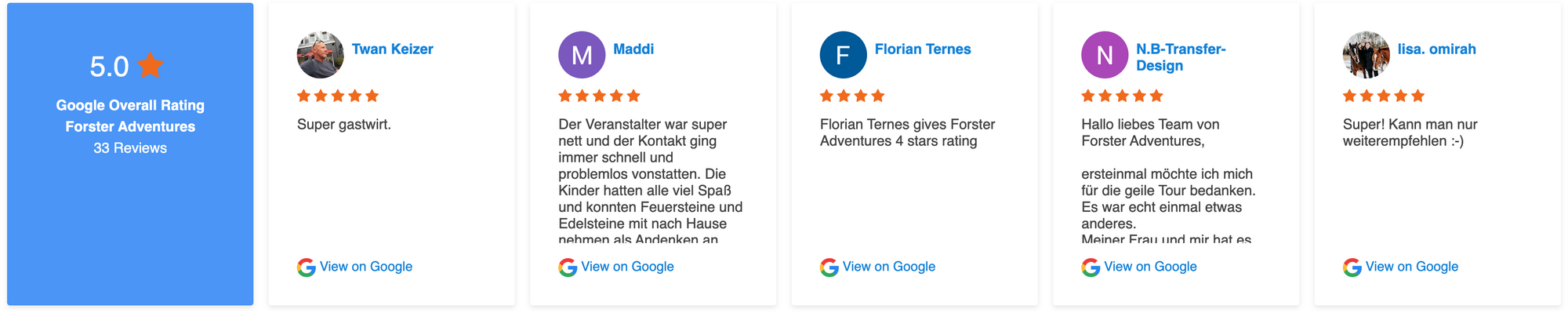Screen dimensions: 1568x313
Task: Click Florian Ternes' four-star rating row
Action: click(x=852, y=96)
